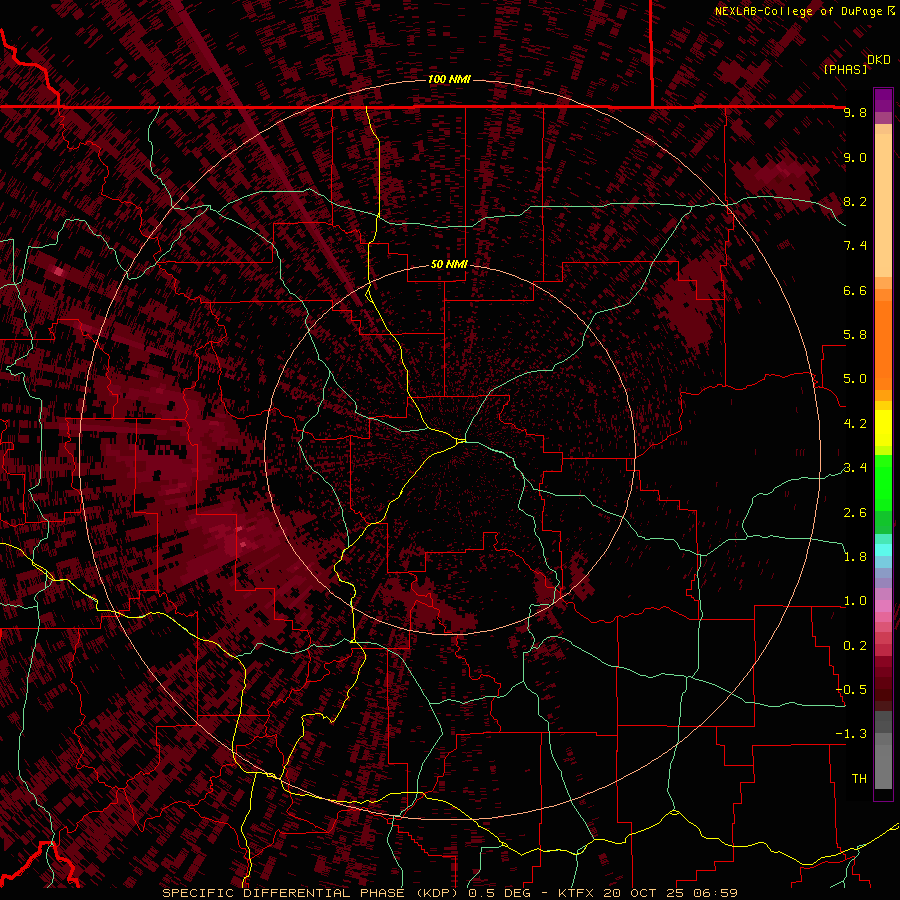The width and height of the screenshot is (900, 900).
Task: Click the 1.8 value on color scale
Action: pyautogui.click(x=855, y=557)
